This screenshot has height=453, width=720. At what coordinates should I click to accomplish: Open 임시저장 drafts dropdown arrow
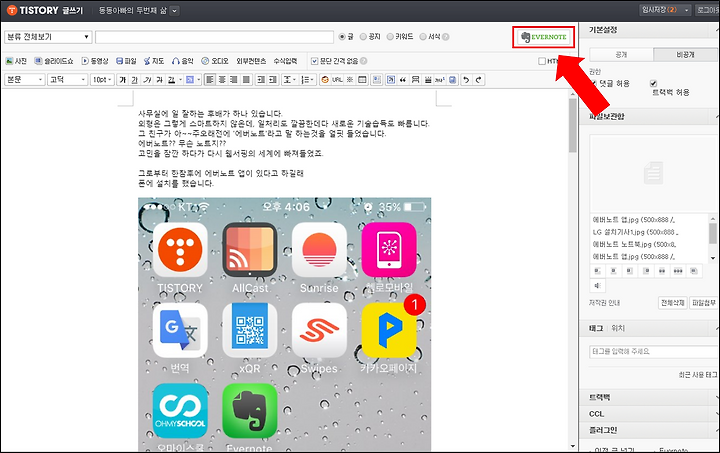point(686,10)
